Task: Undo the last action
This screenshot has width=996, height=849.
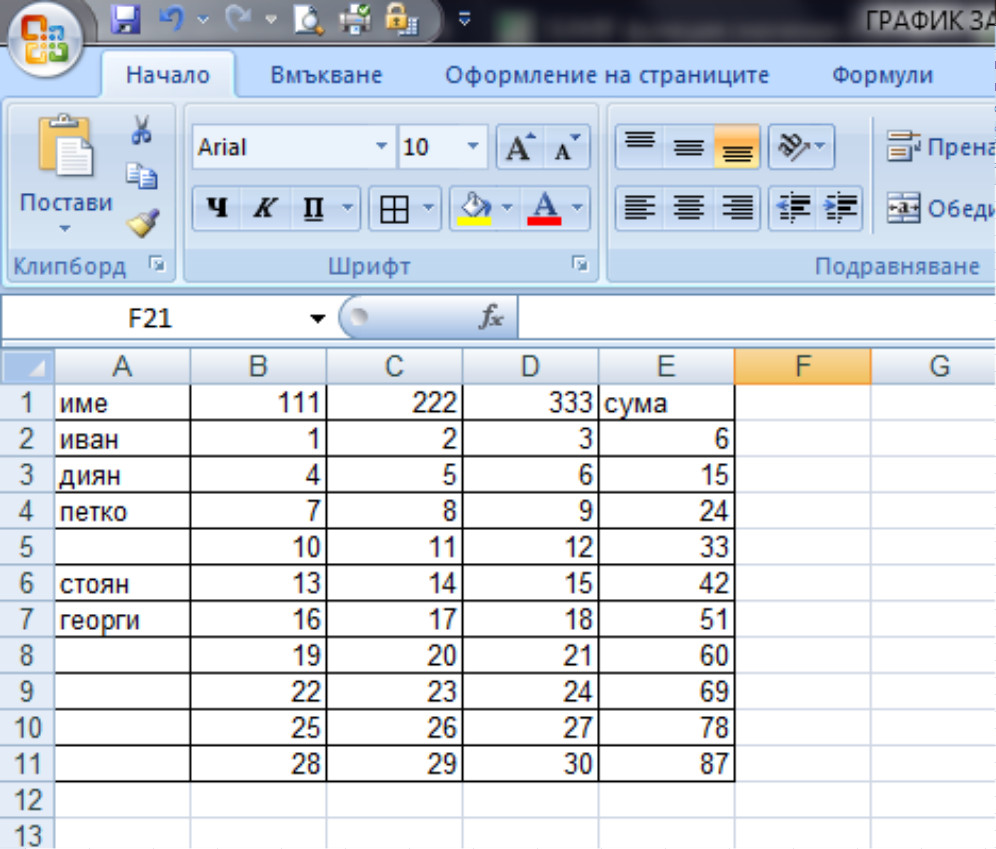Action: [172, 19]
